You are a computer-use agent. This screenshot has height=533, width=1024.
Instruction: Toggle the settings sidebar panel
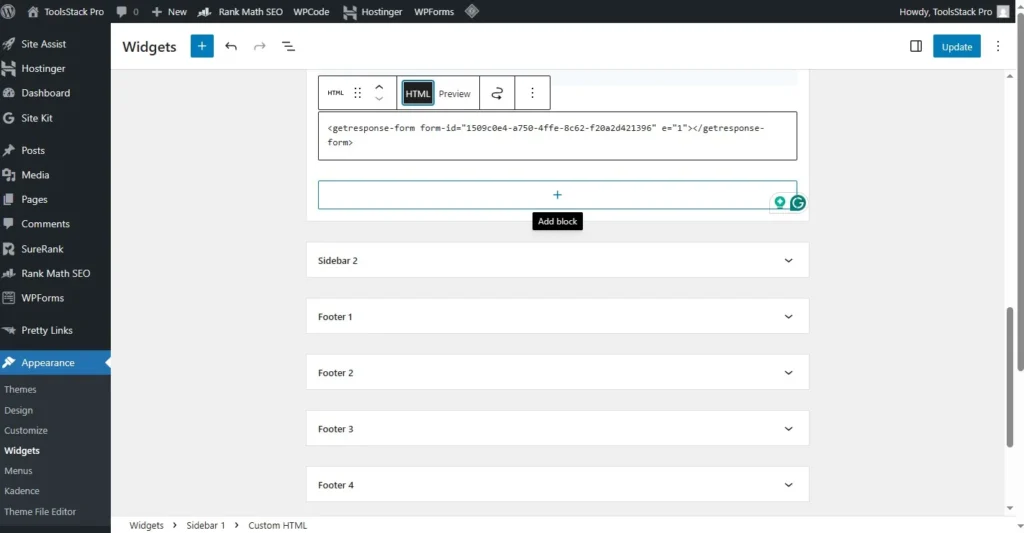coord(916,46)
